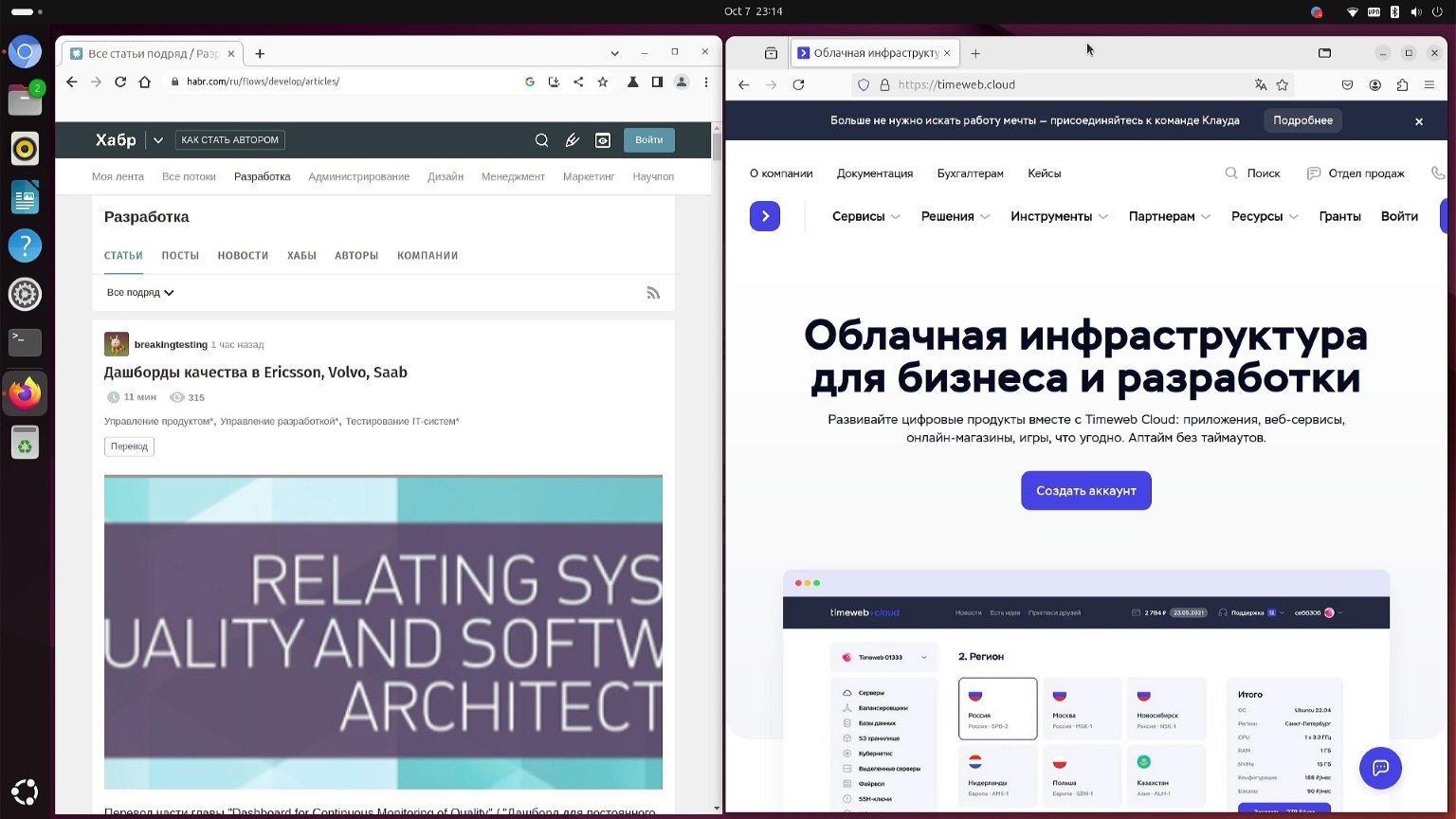Screen dimensions: 1456x819
Task: Switch to the ПОСТЫ tab
Action: (x=180, y=256)
